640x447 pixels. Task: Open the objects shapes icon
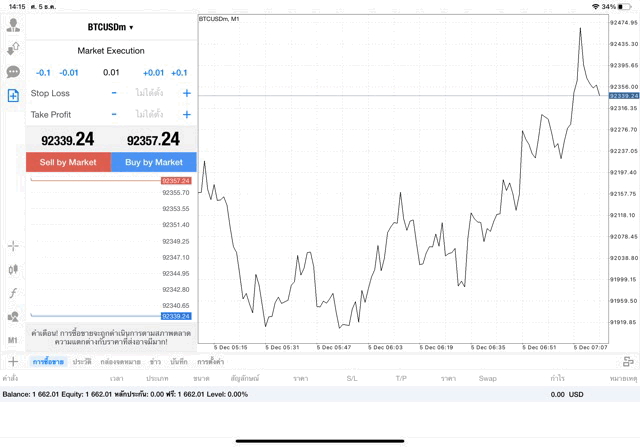coord(13,317)
